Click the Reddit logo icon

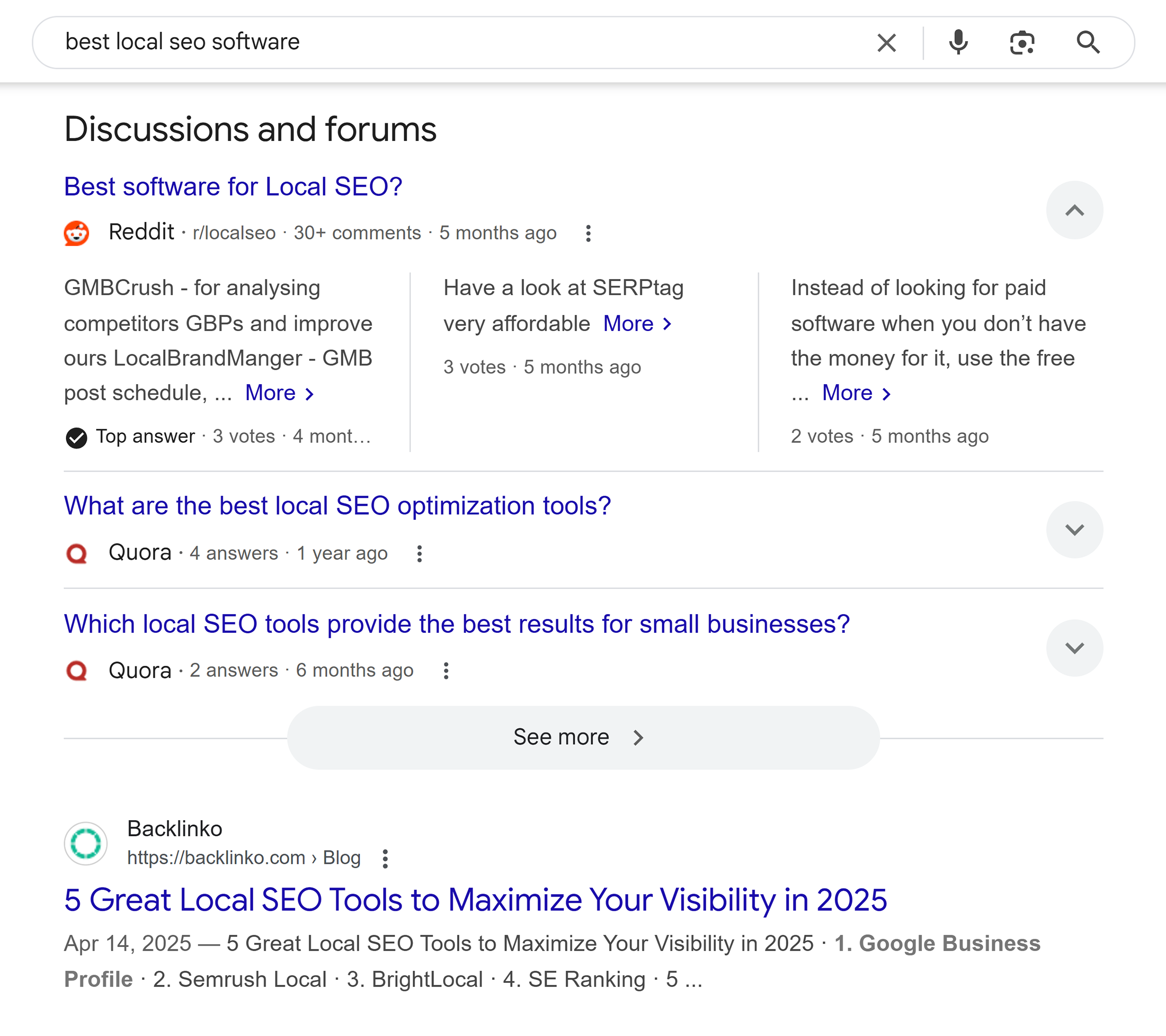click(76, 233)
